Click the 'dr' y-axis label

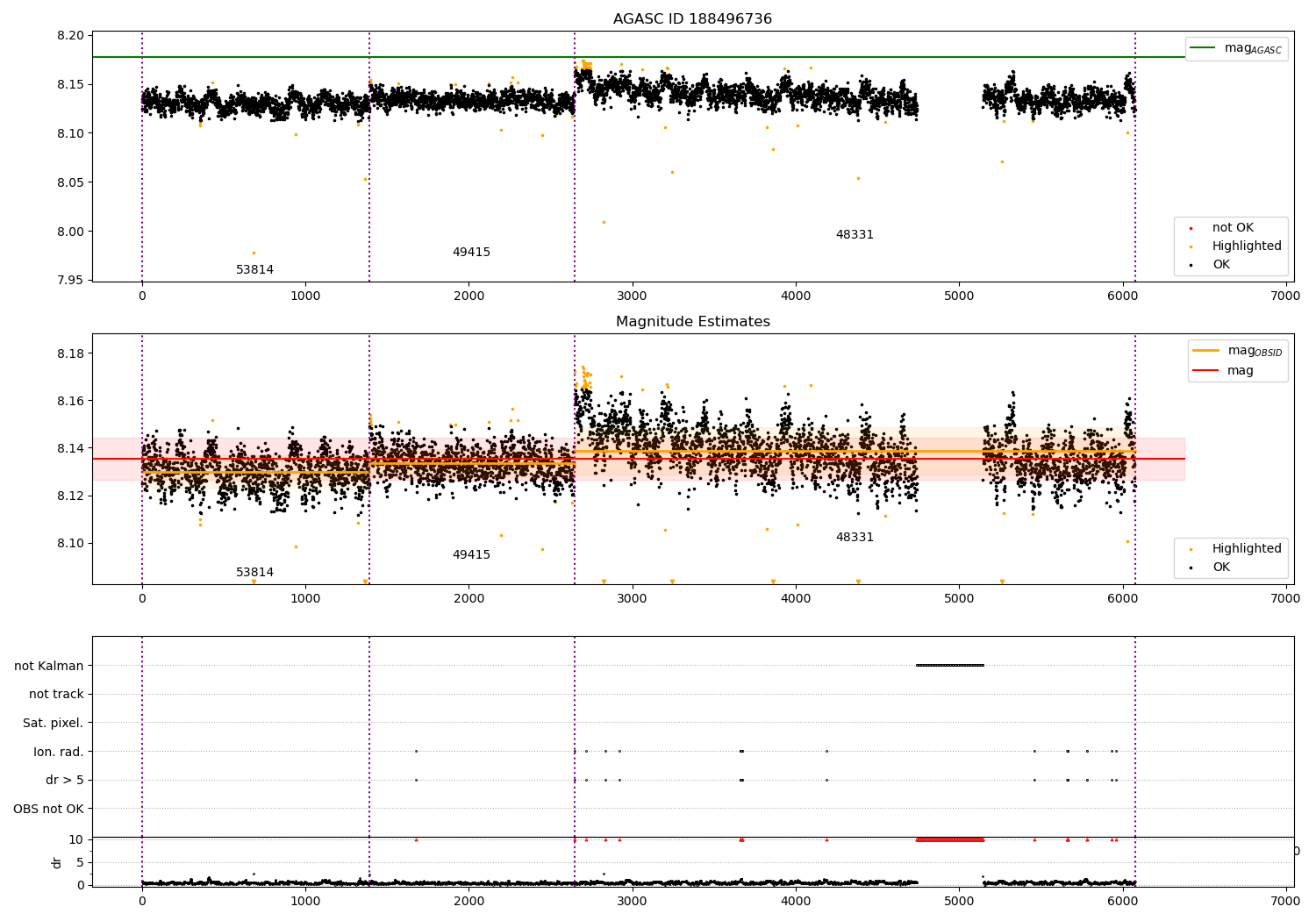(x=57, y=863)
